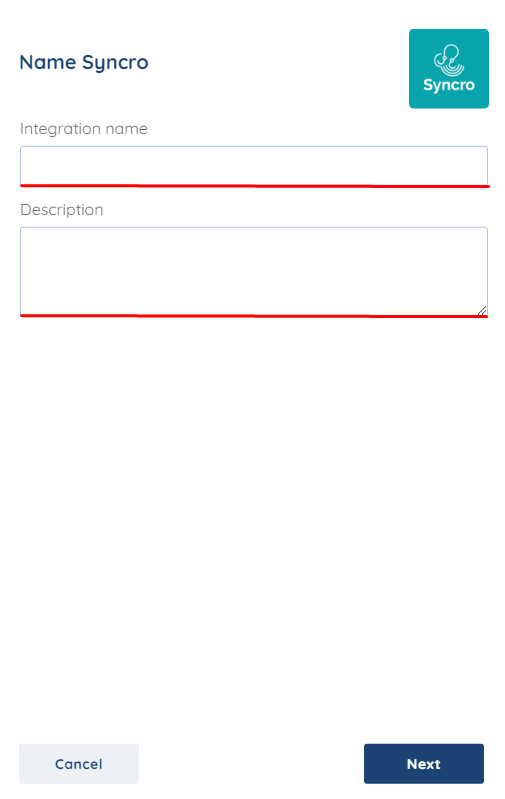Cancel the Syncro integration setup
This screenshot has width=505, height=799.
coord(79,763)
